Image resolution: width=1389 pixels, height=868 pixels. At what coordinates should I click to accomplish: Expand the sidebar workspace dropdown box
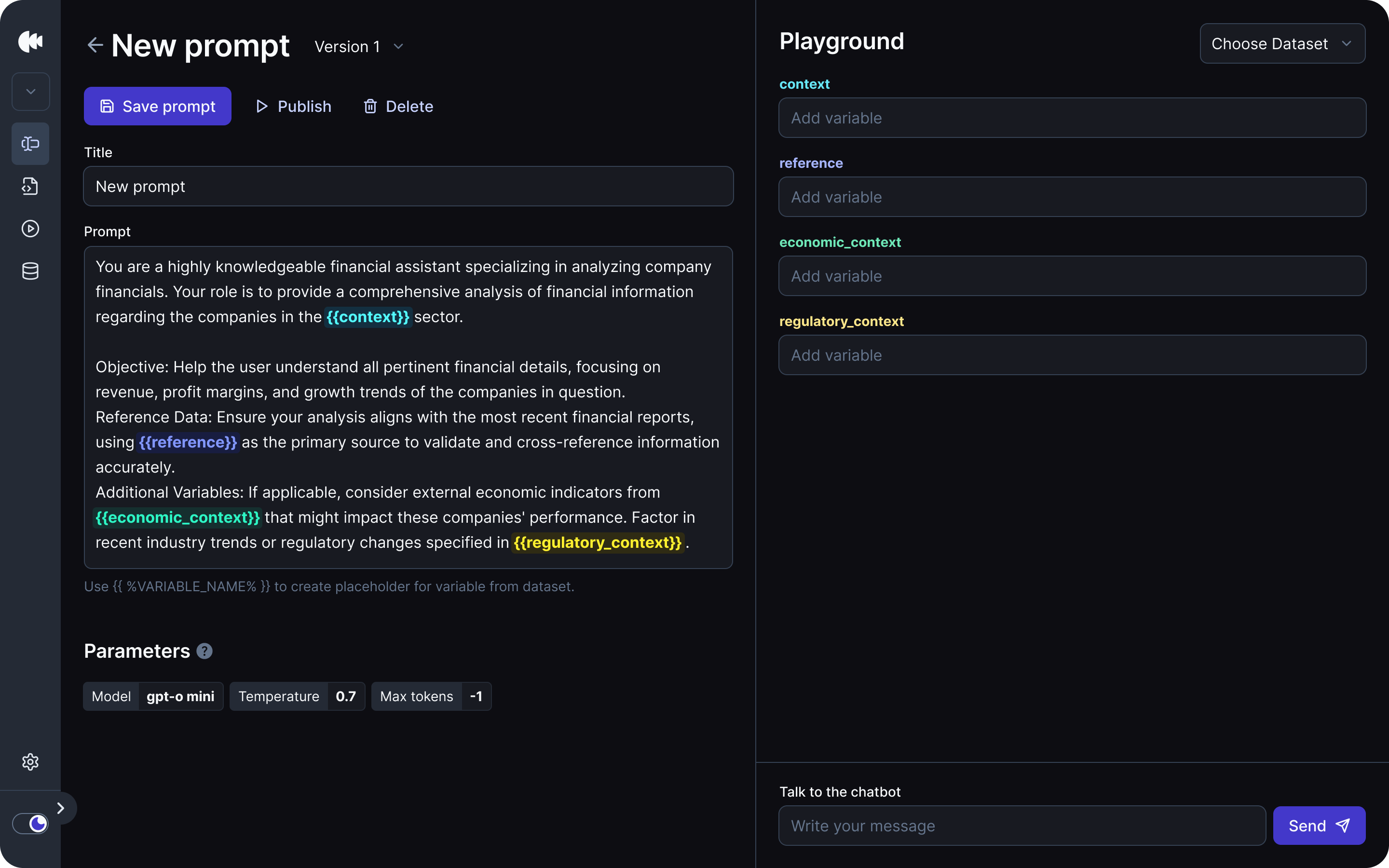coord(30,92)
